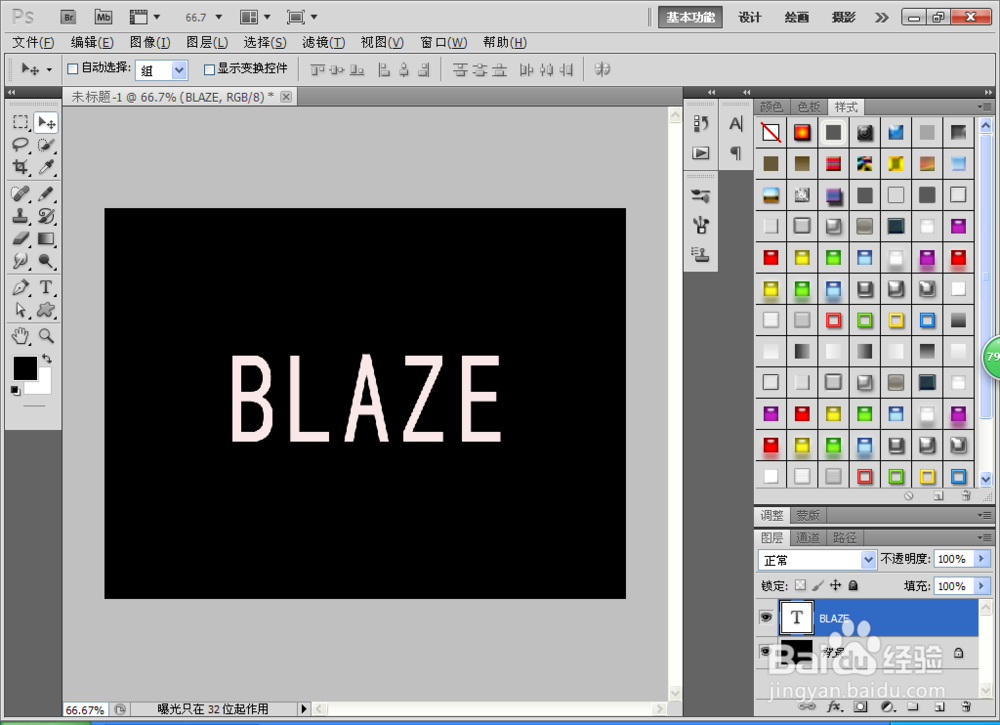1000x725 pixels.
Task: Toggle lock transparent pixels
Action: click(x=800, y=585)
